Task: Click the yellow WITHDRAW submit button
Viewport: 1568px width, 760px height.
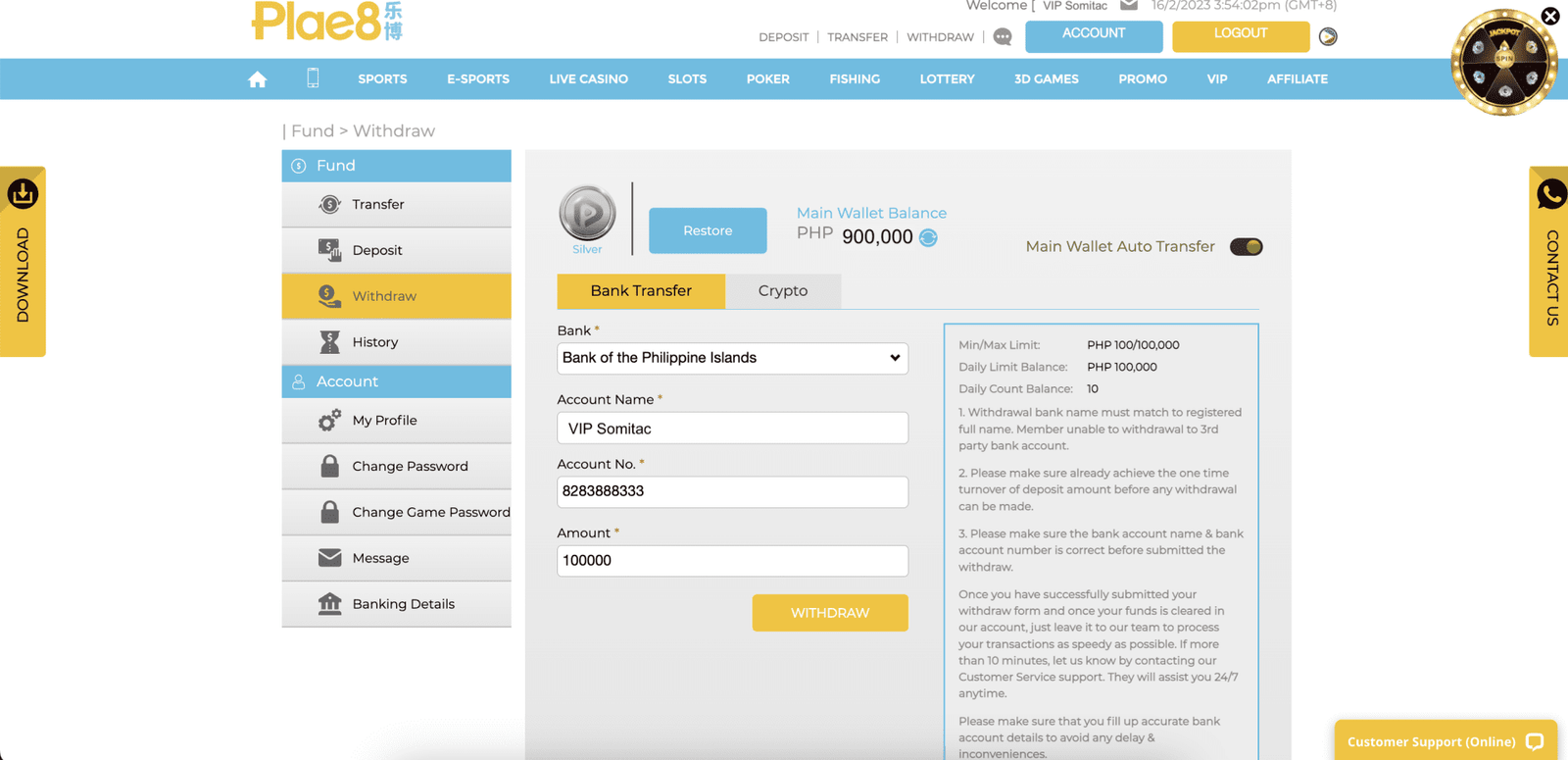Action: point(830,613)
